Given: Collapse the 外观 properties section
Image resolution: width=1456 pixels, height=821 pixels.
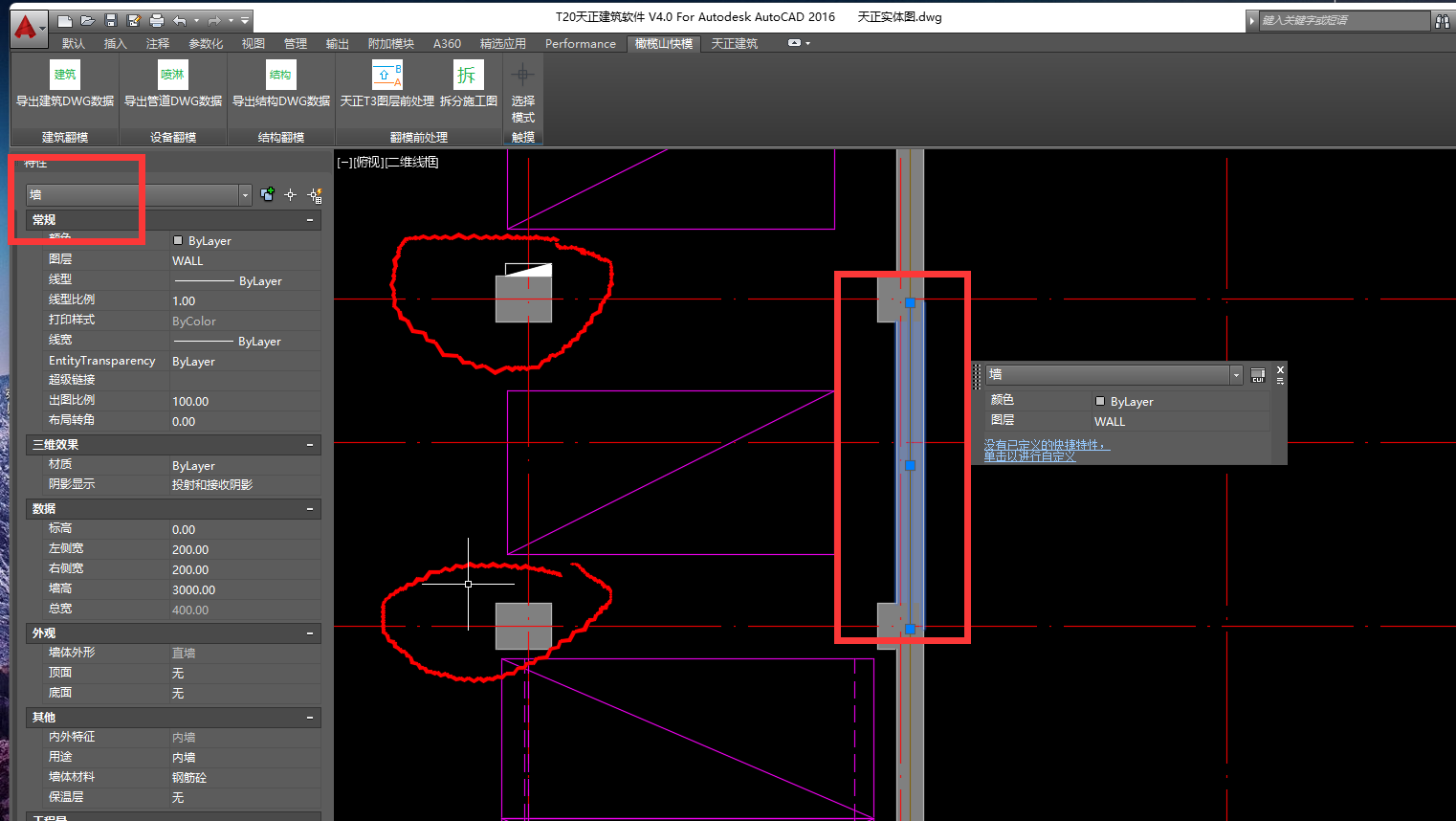Looking at the screenshot, I should tap(310, 633).
